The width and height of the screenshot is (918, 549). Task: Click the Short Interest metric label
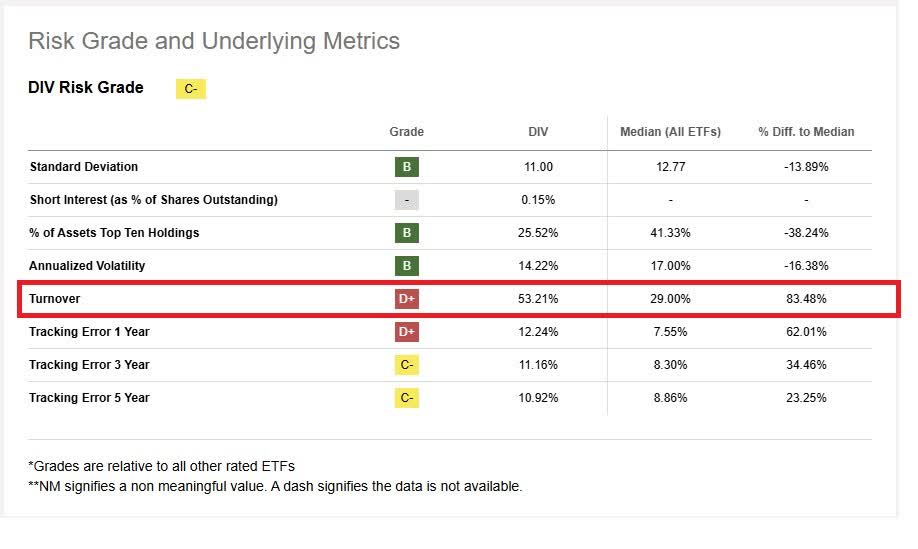(153, 200)
